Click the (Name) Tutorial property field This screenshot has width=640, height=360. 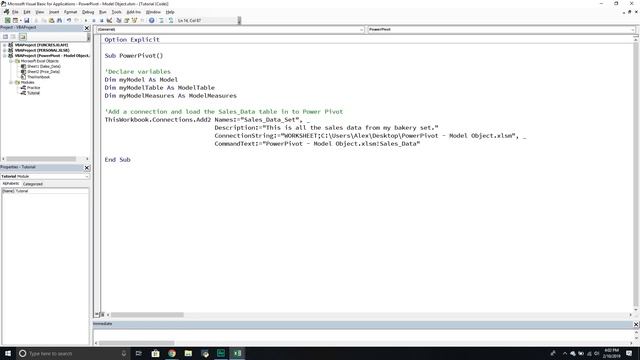[45, 191]
